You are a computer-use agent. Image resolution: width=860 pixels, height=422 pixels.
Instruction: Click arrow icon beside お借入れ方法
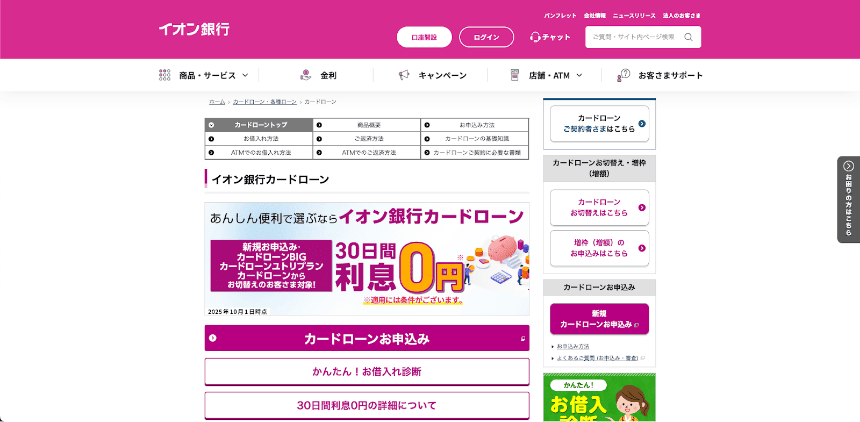211,139
